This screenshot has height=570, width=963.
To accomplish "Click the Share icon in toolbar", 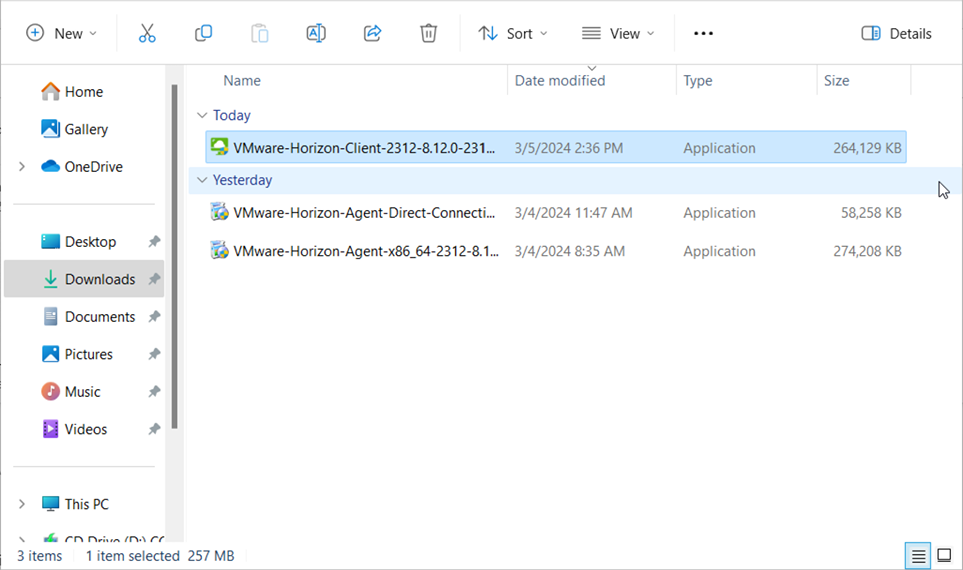I will click(372, 33).
